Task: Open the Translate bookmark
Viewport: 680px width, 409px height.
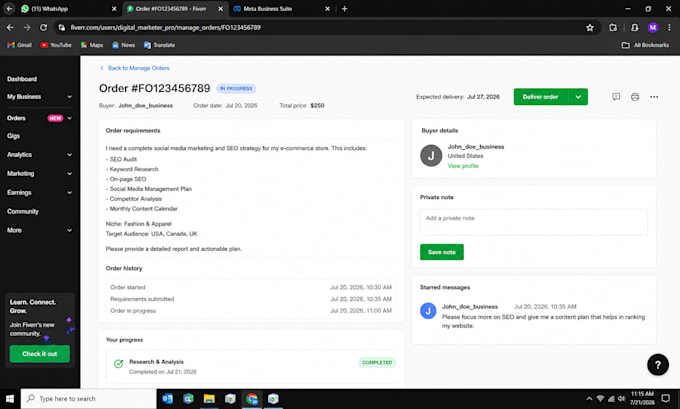Action: [159, 45]
